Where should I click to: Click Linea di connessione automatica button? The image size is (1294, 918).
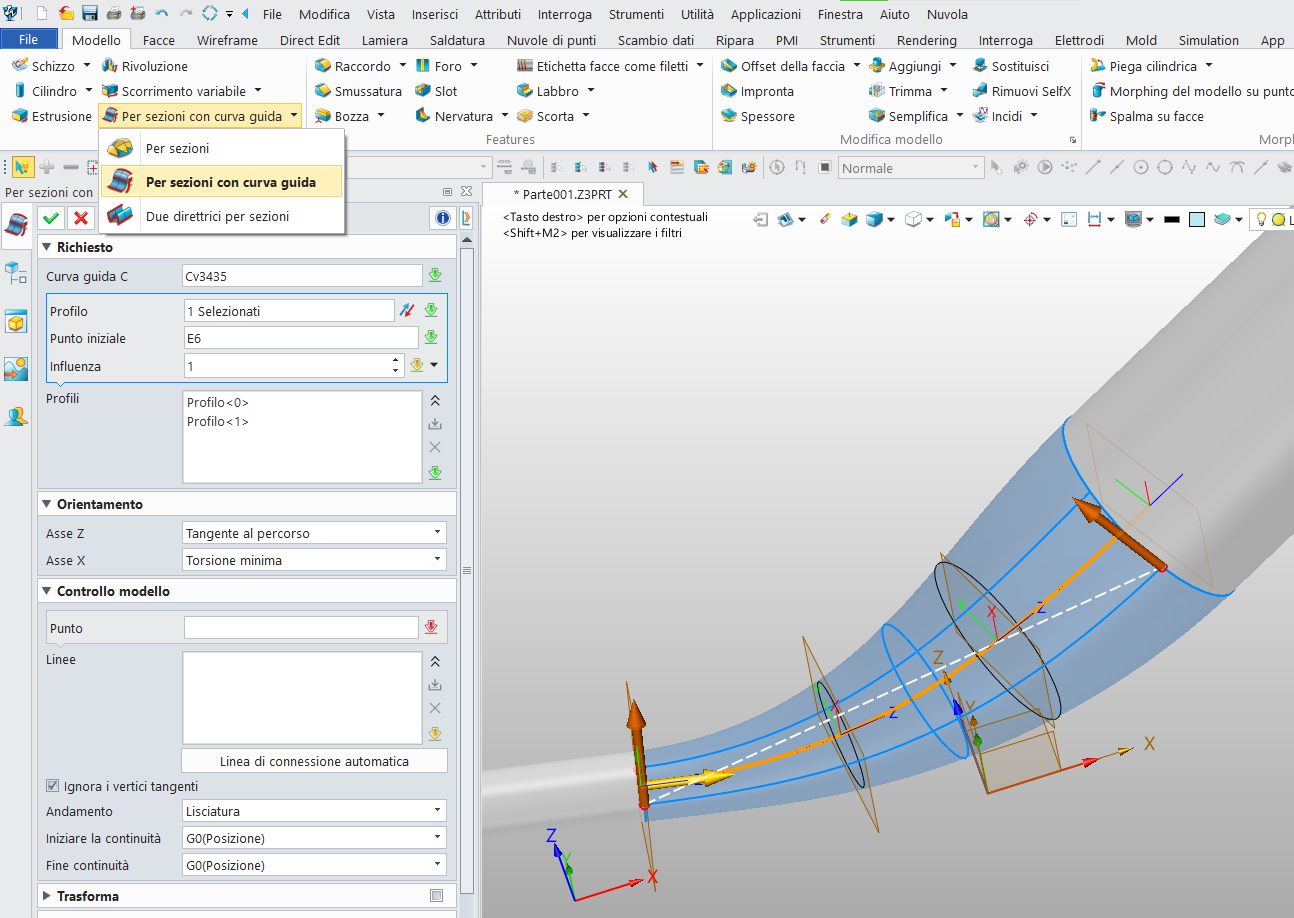(x=314, y=761)
